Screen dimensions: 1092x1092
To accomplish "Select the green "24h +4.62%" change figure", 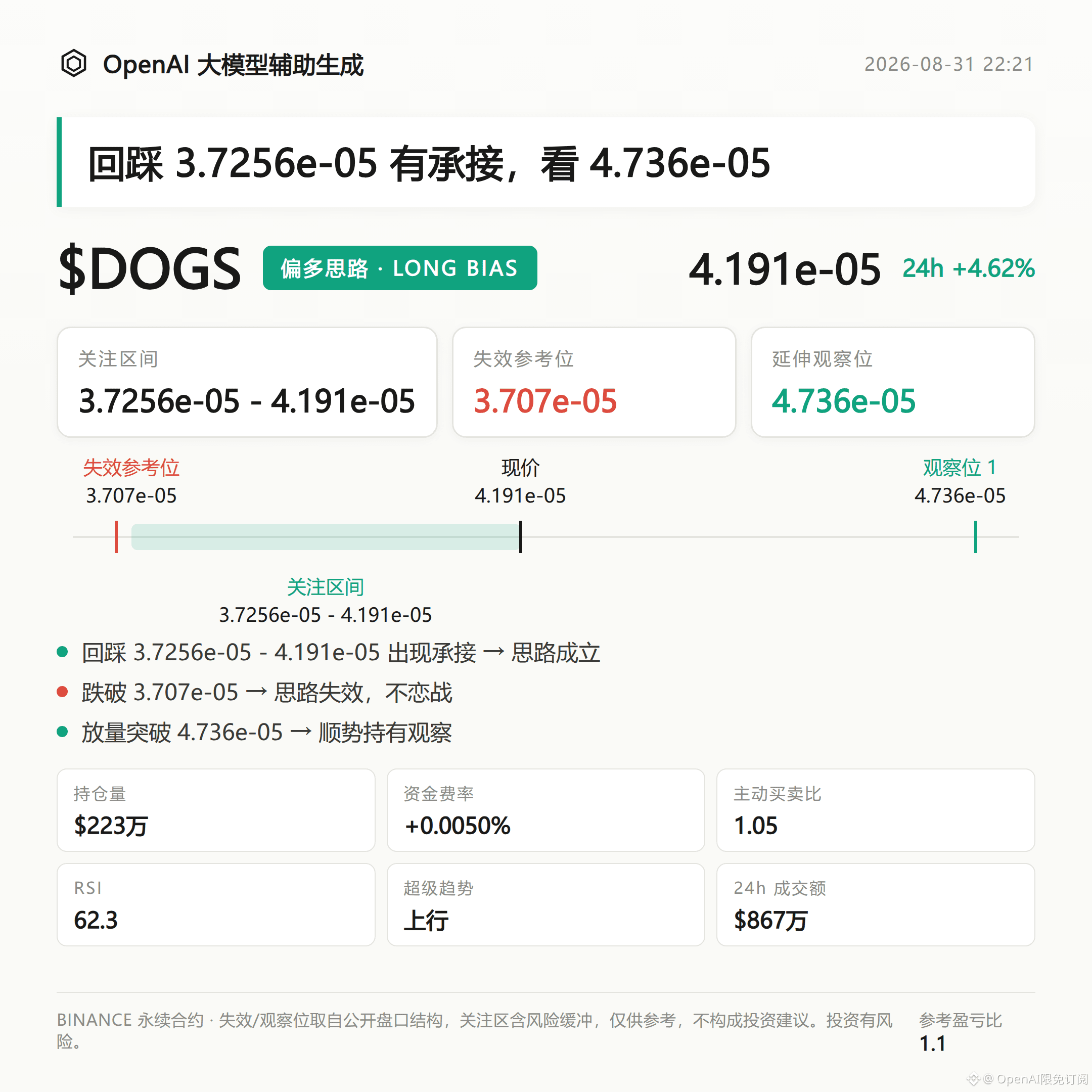I will click(968, 268).
